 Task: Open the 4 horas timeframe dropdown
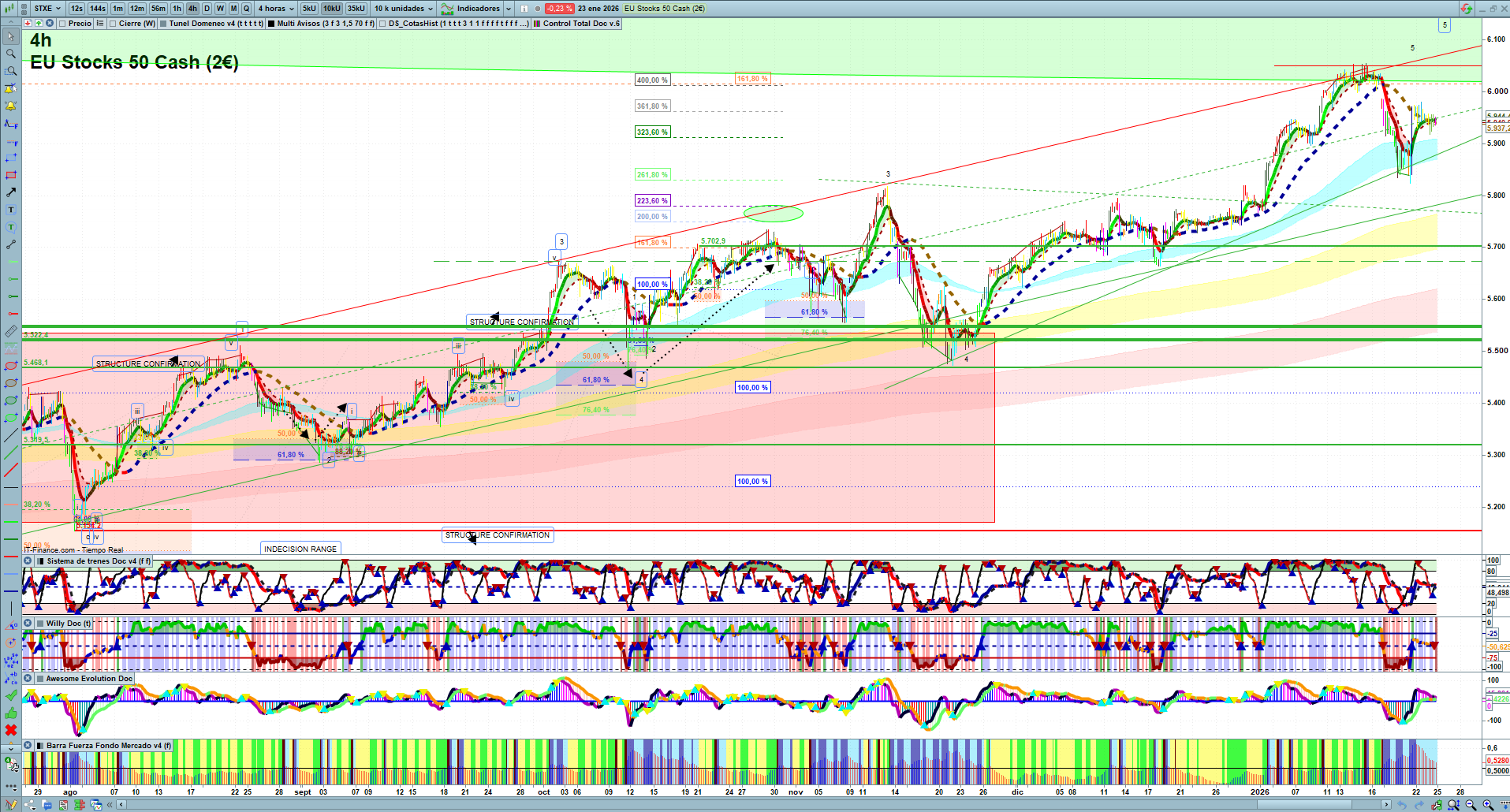(x=276, y=9)
